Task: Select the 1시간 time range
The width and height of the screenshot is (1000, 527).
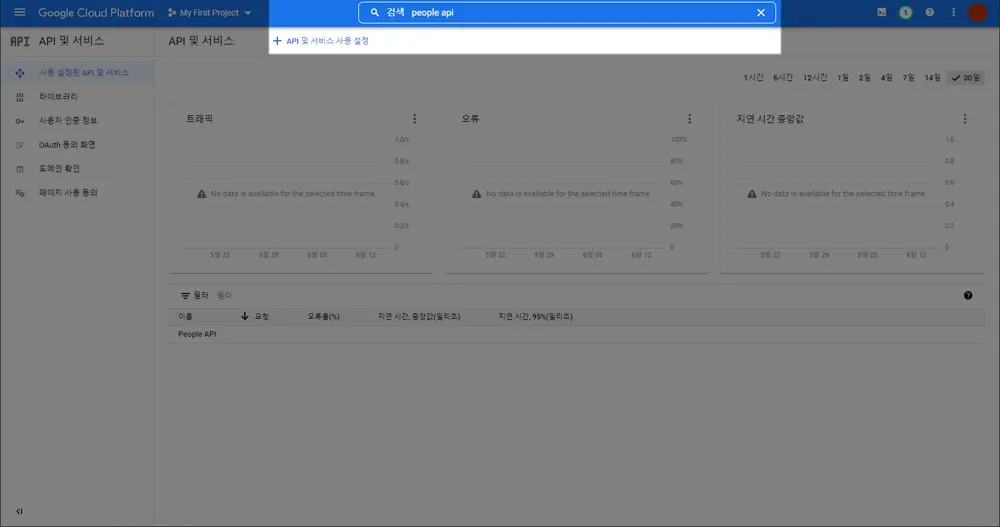Action: [x=753, y=78]
